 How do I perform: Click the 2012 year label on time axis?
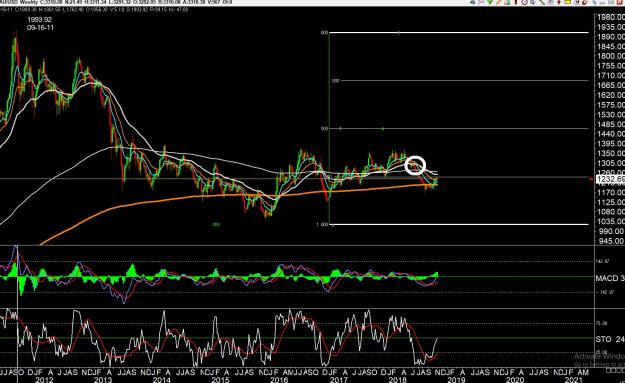44,379
